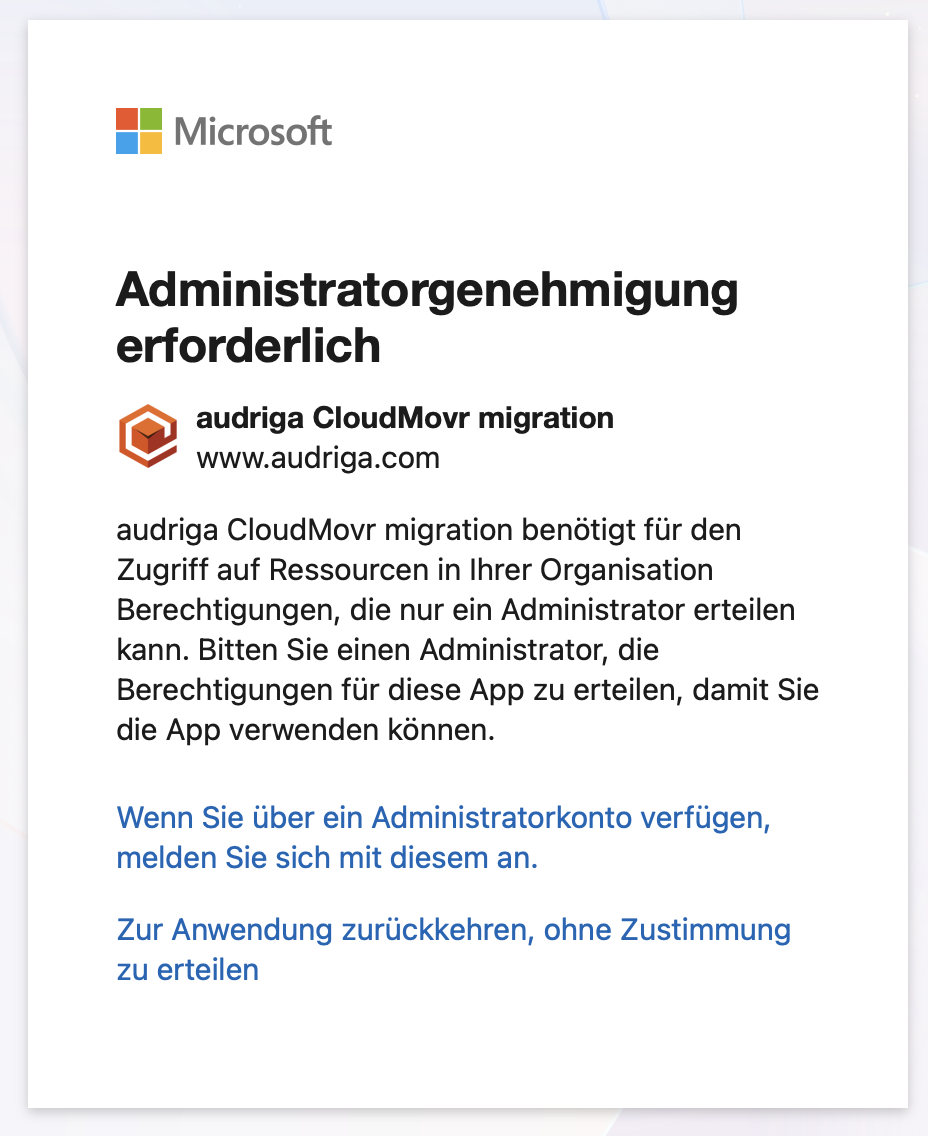Image resolution: width=928 pixels, height=1136 pixels.
Task: Click the green square in Microsoft logo
Action: click(x=151, y=119)
